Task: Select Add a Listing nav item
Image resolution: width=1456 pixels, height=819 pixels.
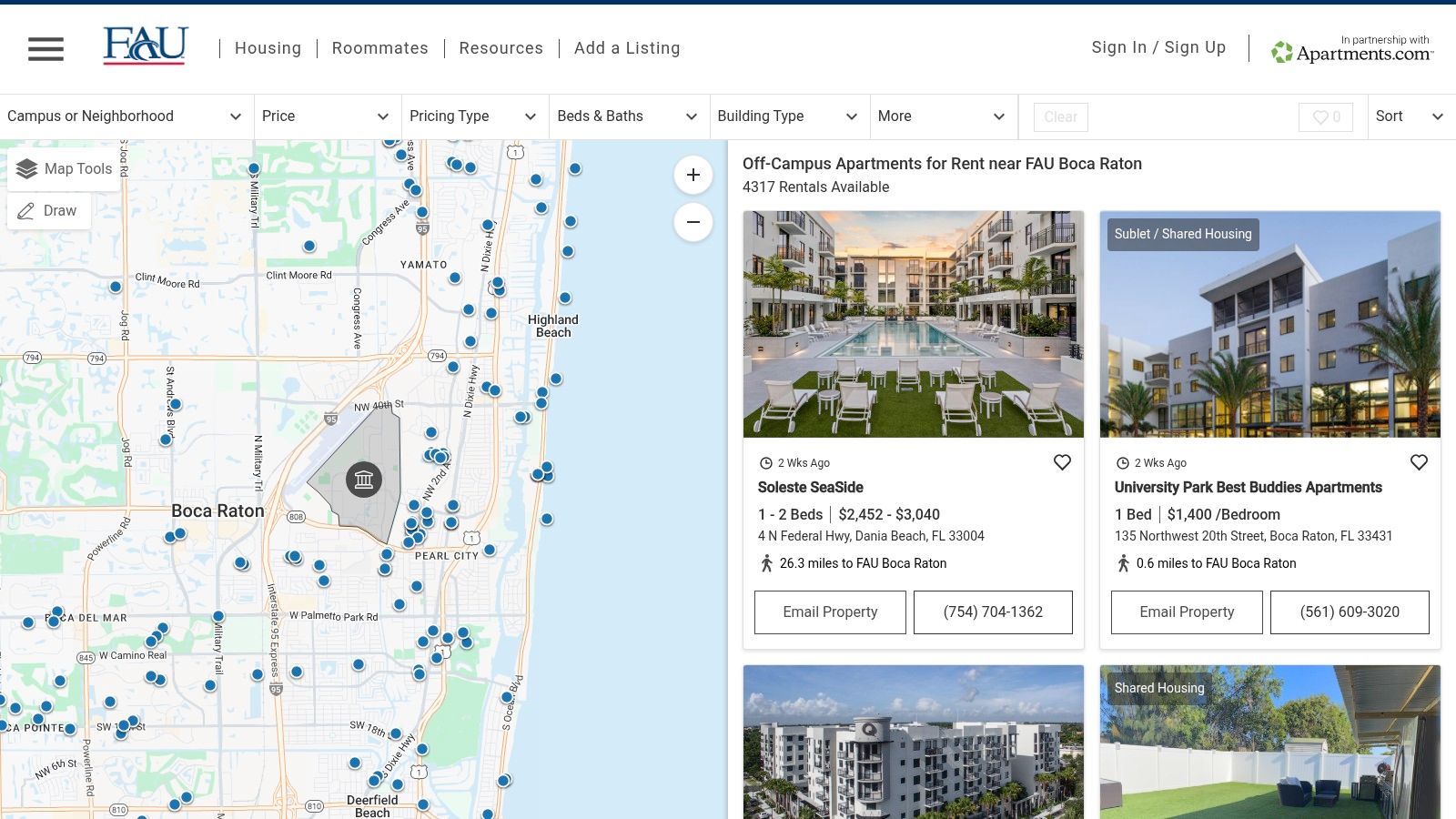Action: coord(627,48)
